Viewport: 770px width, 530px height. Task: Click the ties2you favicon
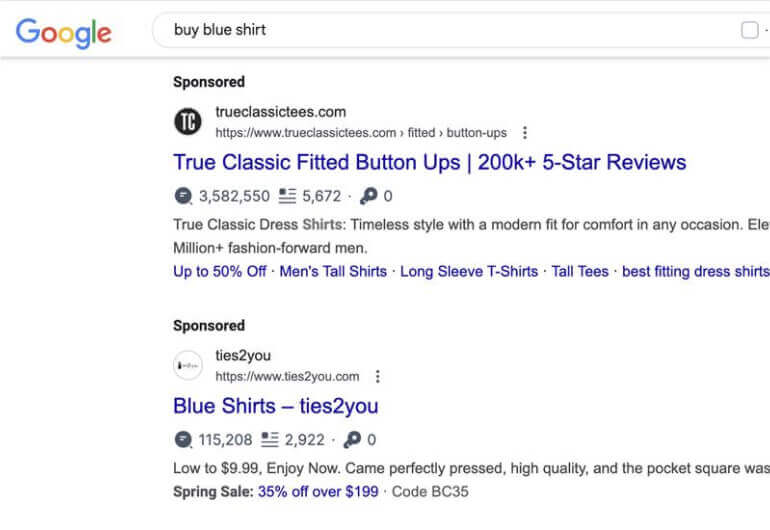188,365
